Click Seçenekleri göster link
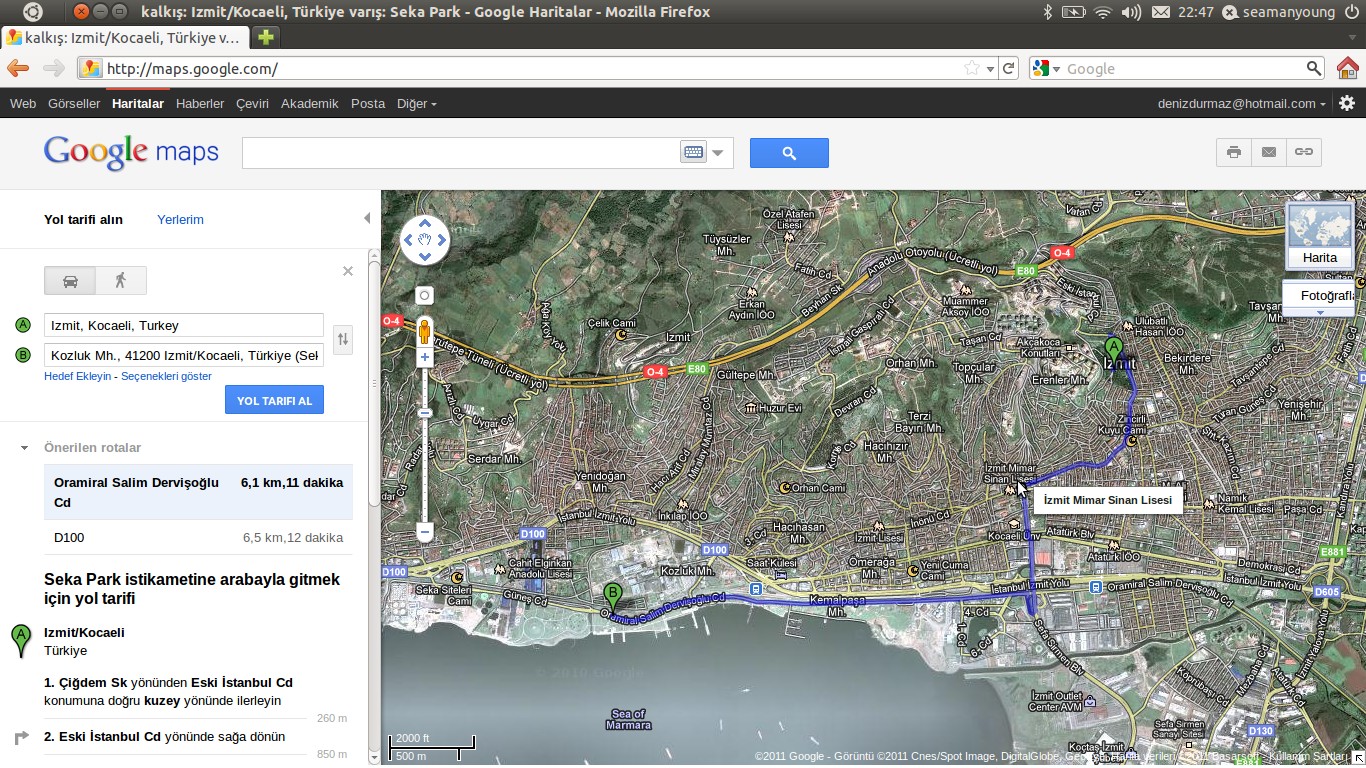 [167, 376]
